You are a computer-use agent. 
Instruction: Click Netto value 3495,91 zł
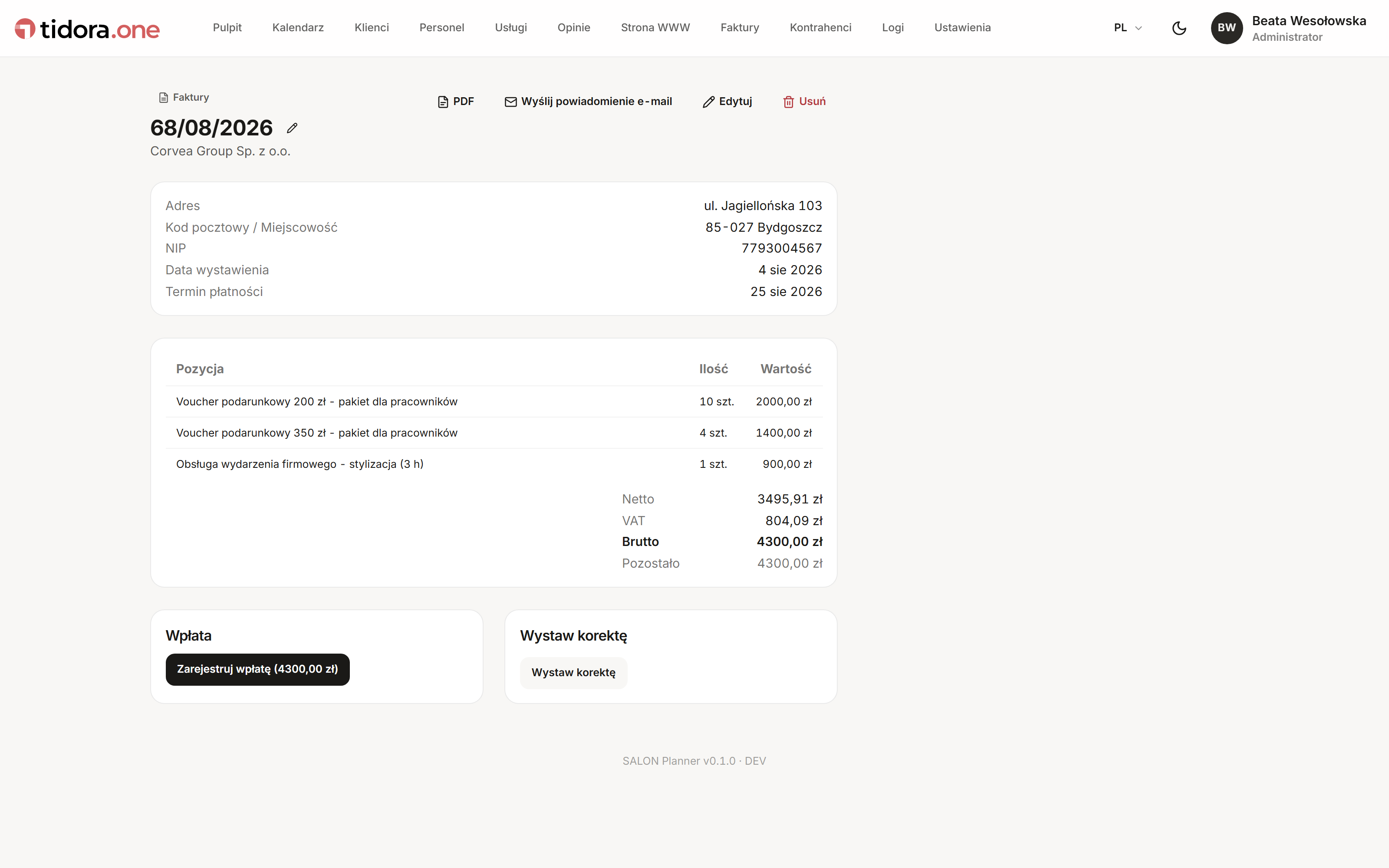pos(790,500)
